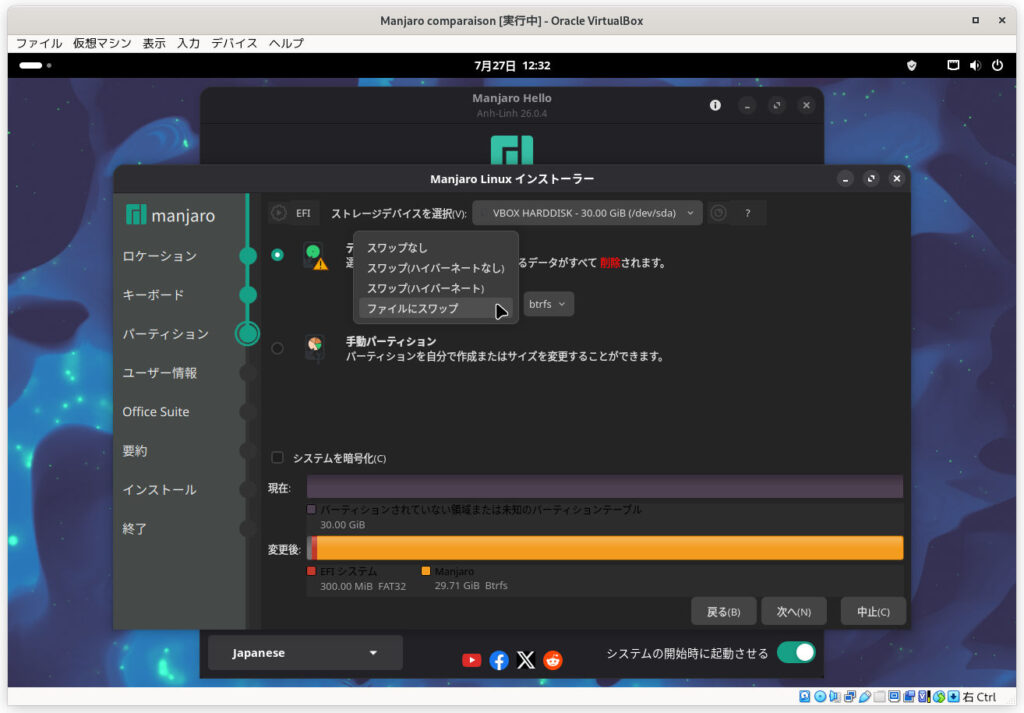Click the screen icon in GNOME top bar
Image resolution: width=1024 pixels, height=713 pixels.
(953, 65)
